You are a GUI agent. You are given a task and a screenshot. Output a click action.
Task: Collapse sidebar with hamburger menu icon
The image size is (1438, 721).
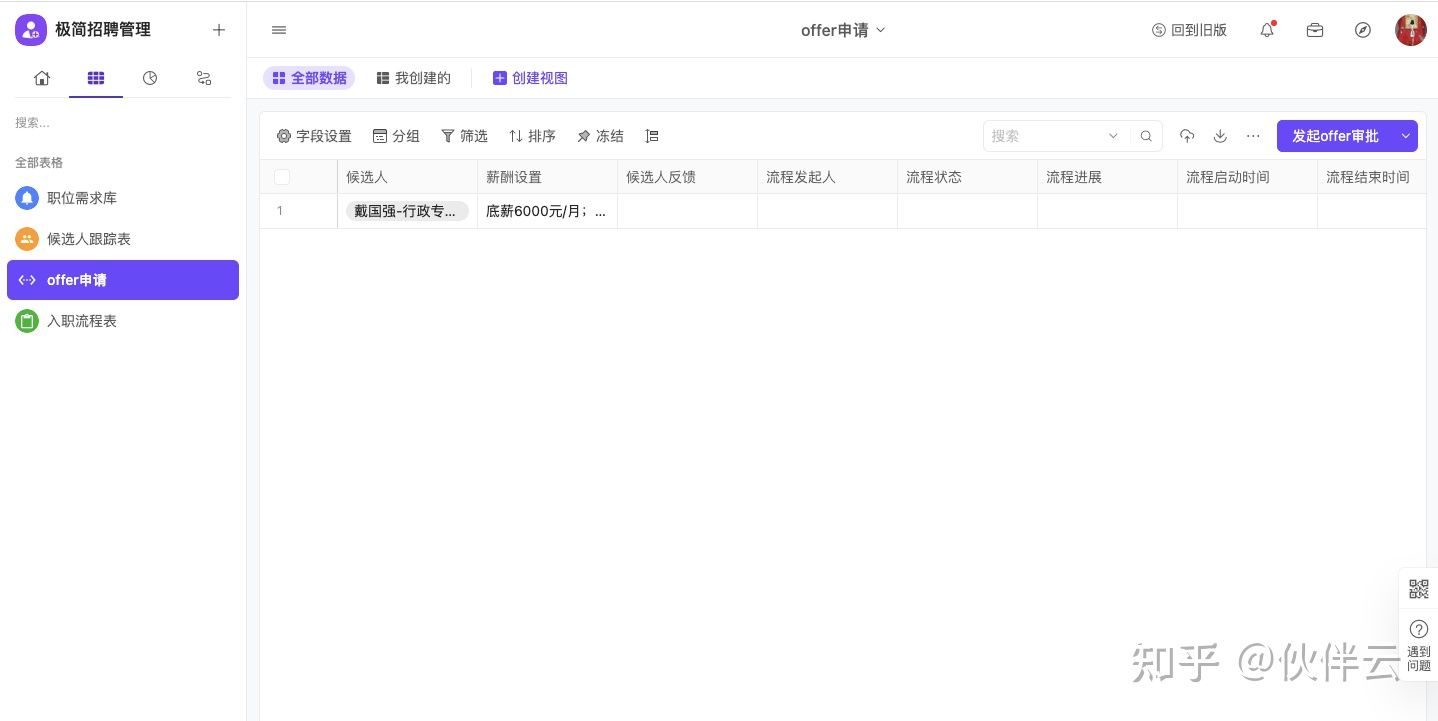click(279, 30)
